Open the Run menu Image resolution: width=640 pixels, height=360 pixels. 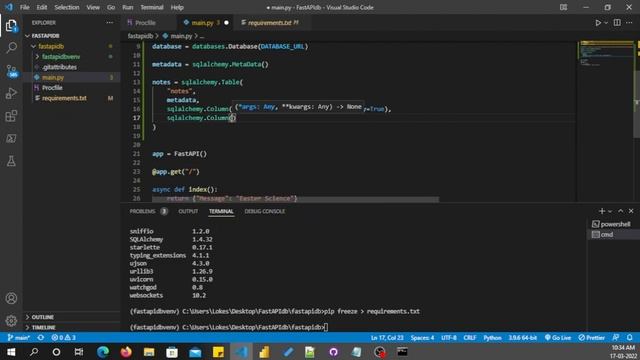click(127, 7)
